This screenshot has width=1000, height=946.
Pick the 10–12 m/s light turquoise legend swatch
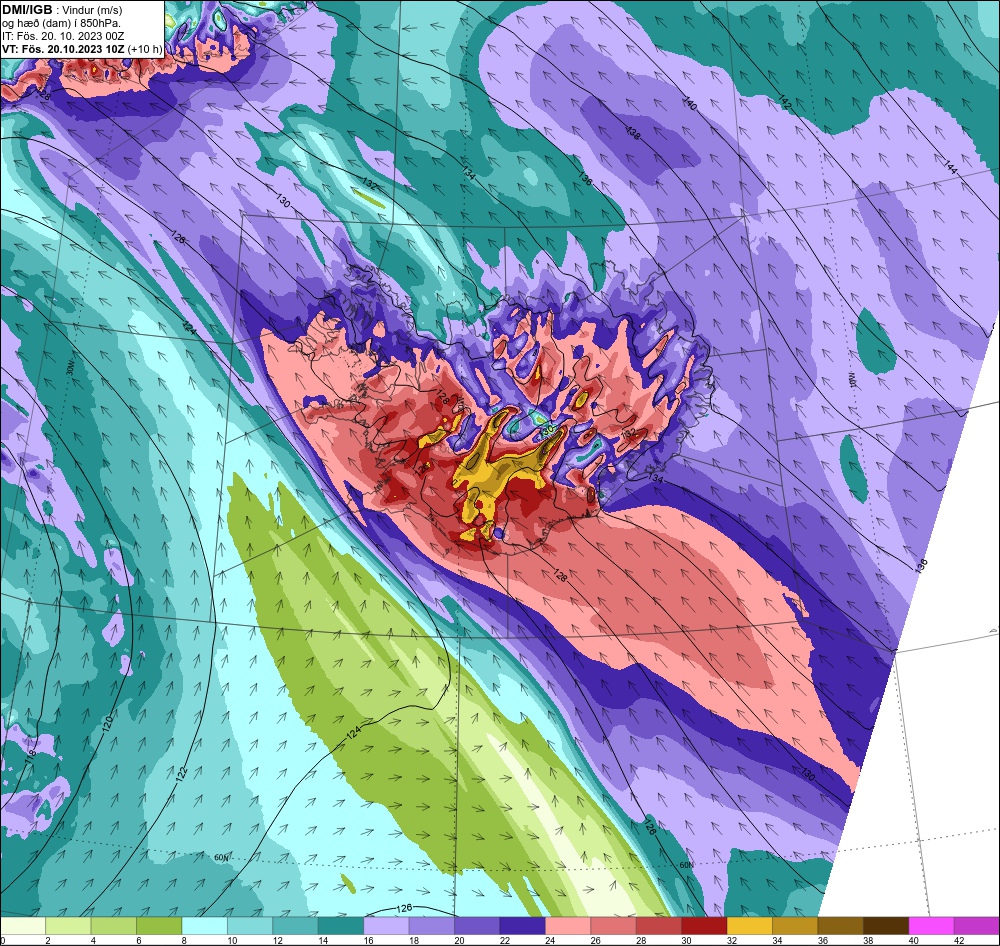pyautogui.click(x=250, y=926)
